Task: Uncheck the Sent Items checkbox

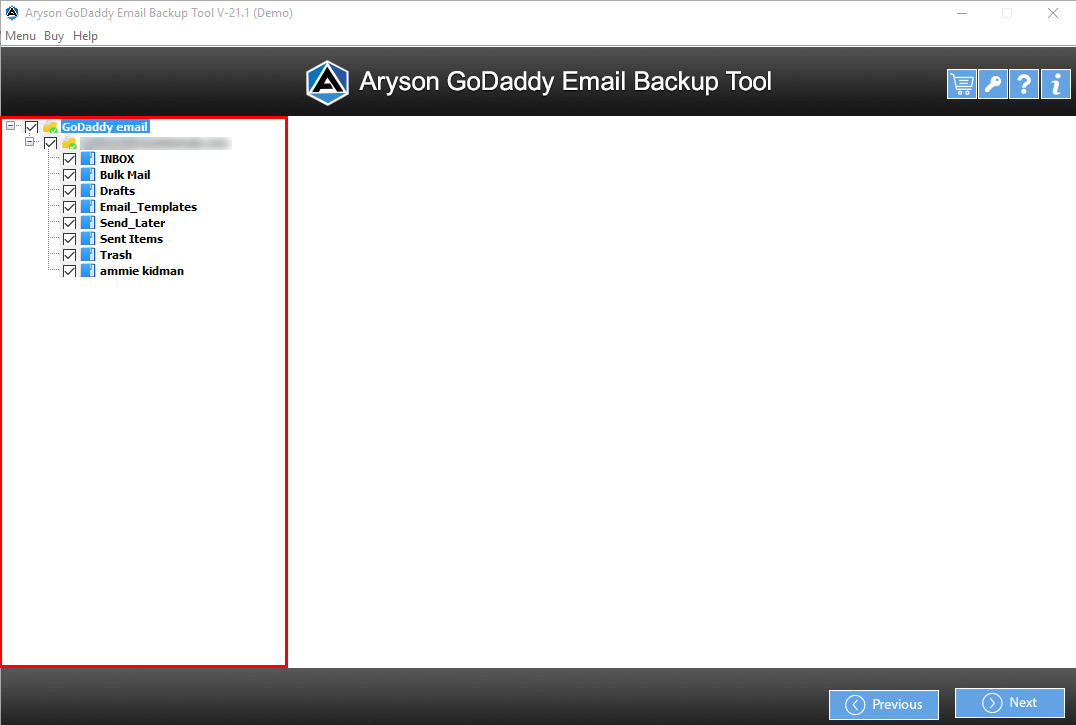Action: pos(69,239)
